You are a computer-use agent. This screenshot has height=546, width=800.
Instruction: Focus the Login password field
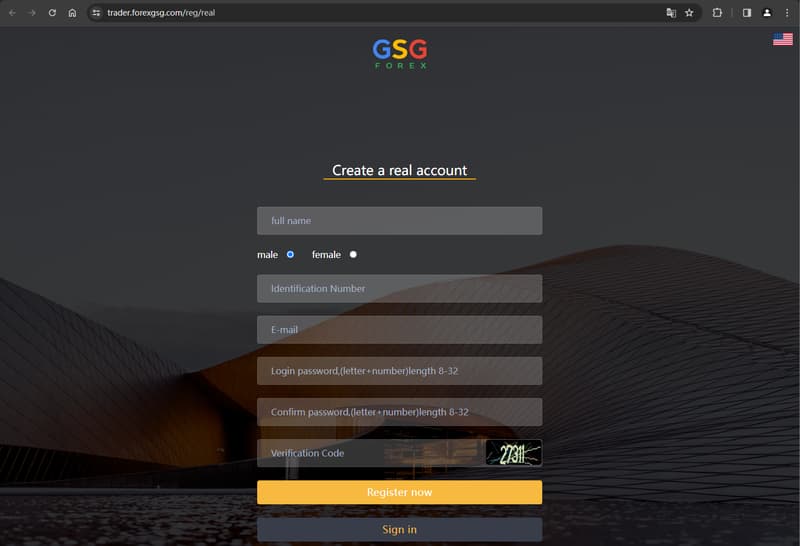[x=399, y=371]
